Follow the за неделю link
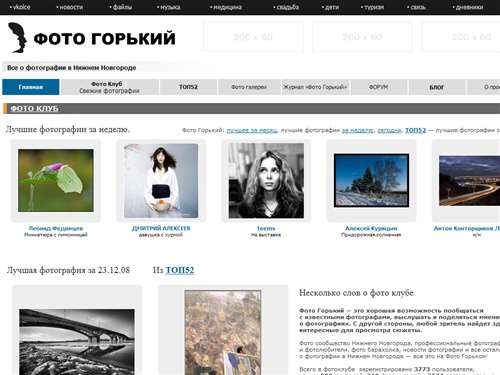 [358, 130]
